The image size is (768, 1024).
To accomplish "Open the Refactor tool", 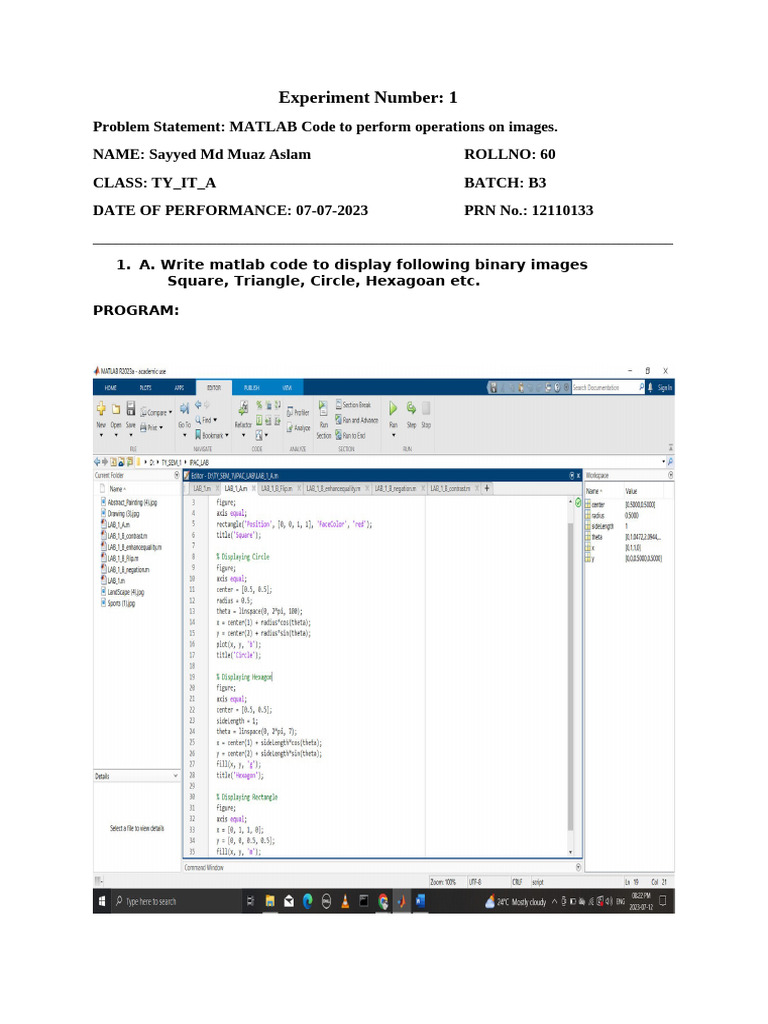I will point(243,409).
